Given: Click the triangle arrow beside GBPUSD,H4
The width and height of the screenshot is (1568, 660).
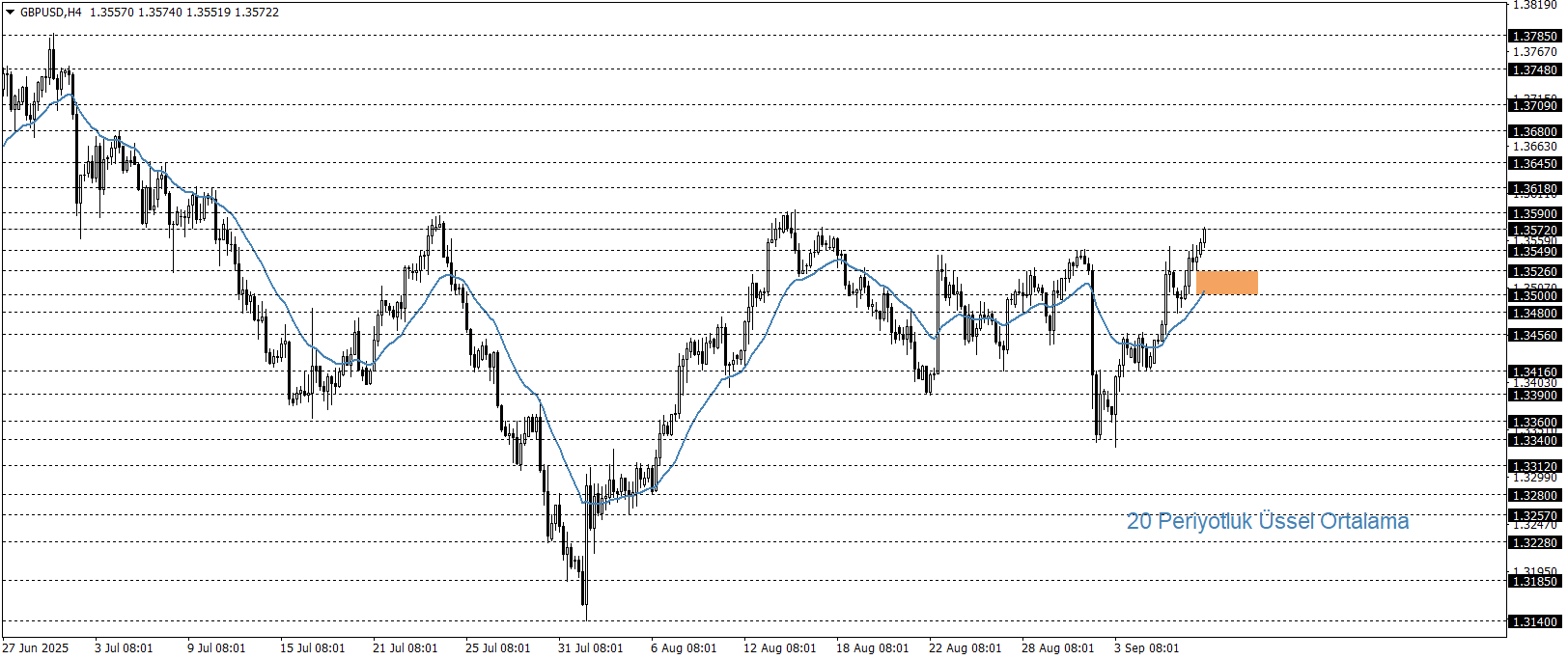Looking at the screenshot, I should point(11,13).
